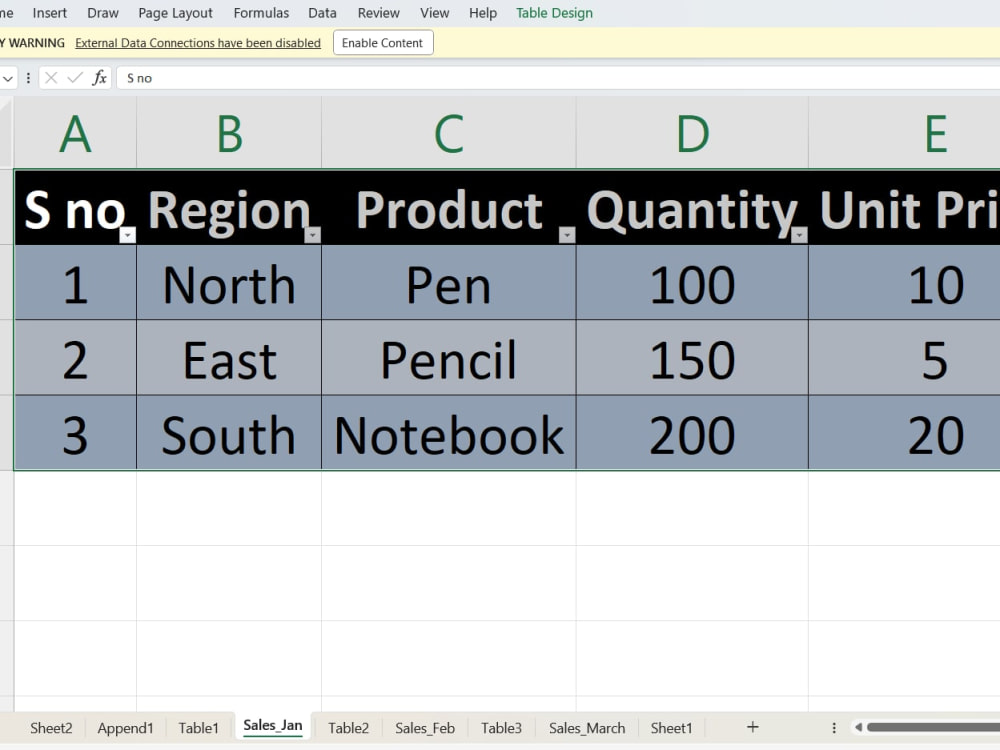Cancel entry with the X icon

[52, 78]
